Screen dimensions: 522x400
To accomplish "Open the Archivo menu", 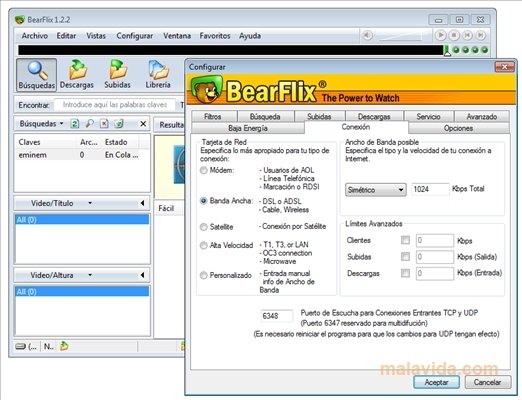I will click(35, 36).
